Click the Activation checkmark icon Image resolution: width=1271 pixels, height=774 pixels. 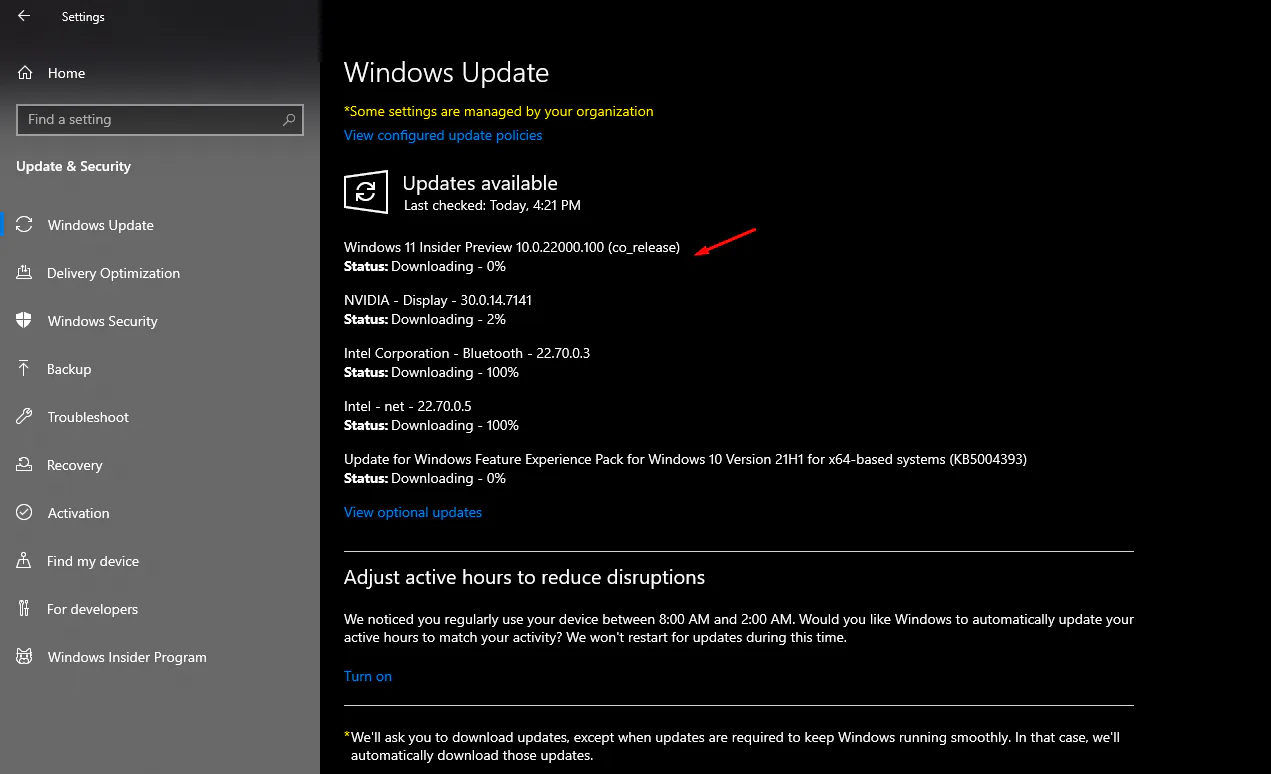tap(25, 513)
